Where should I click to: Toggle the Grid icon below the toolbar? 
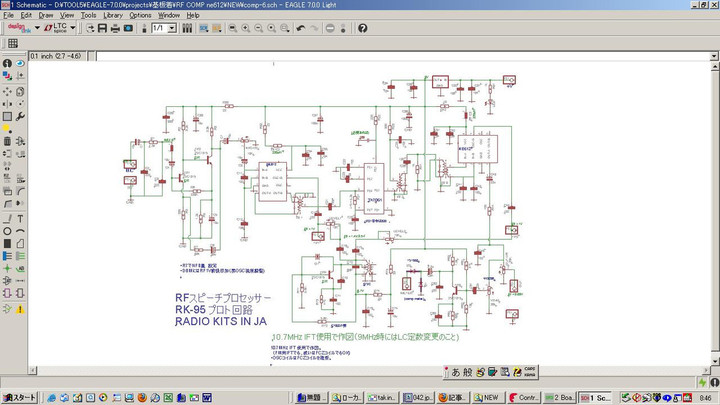(x=13, y=43)
